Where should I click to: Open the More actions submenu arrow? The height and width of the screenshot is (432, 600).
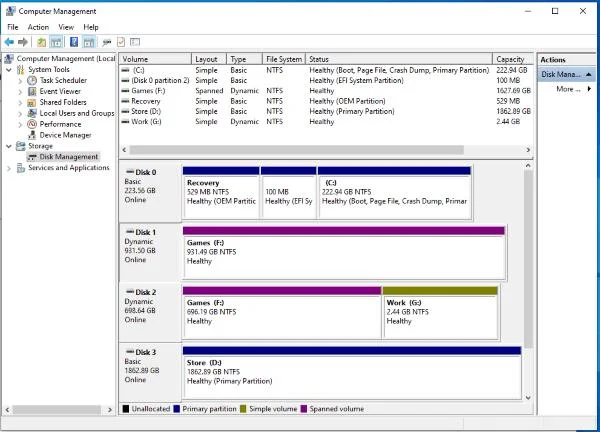tap(589, 89)
